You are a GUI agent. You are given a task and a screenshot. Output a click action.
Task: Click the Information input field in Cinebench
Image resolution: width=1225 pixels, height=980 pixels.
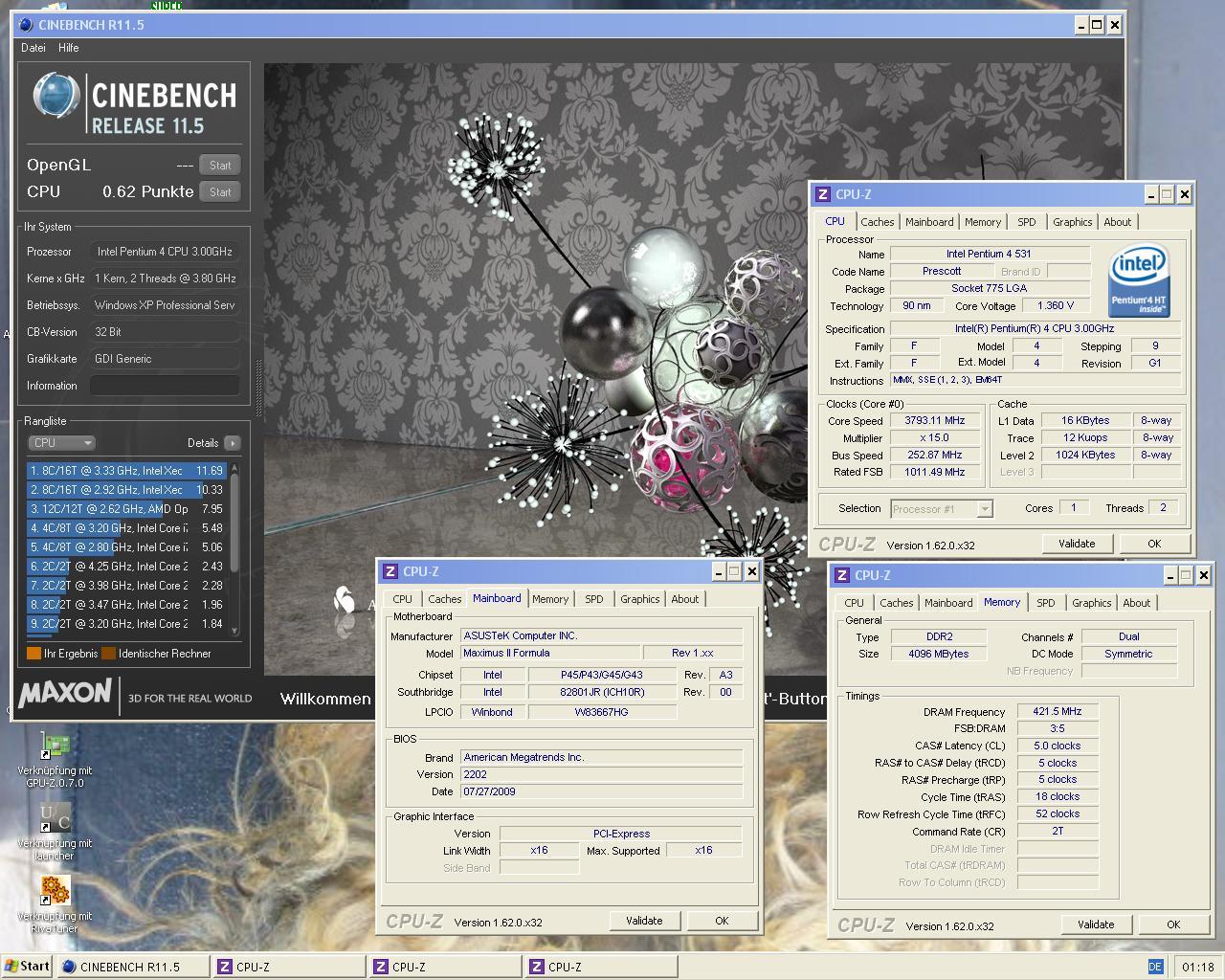click(165, 386)
